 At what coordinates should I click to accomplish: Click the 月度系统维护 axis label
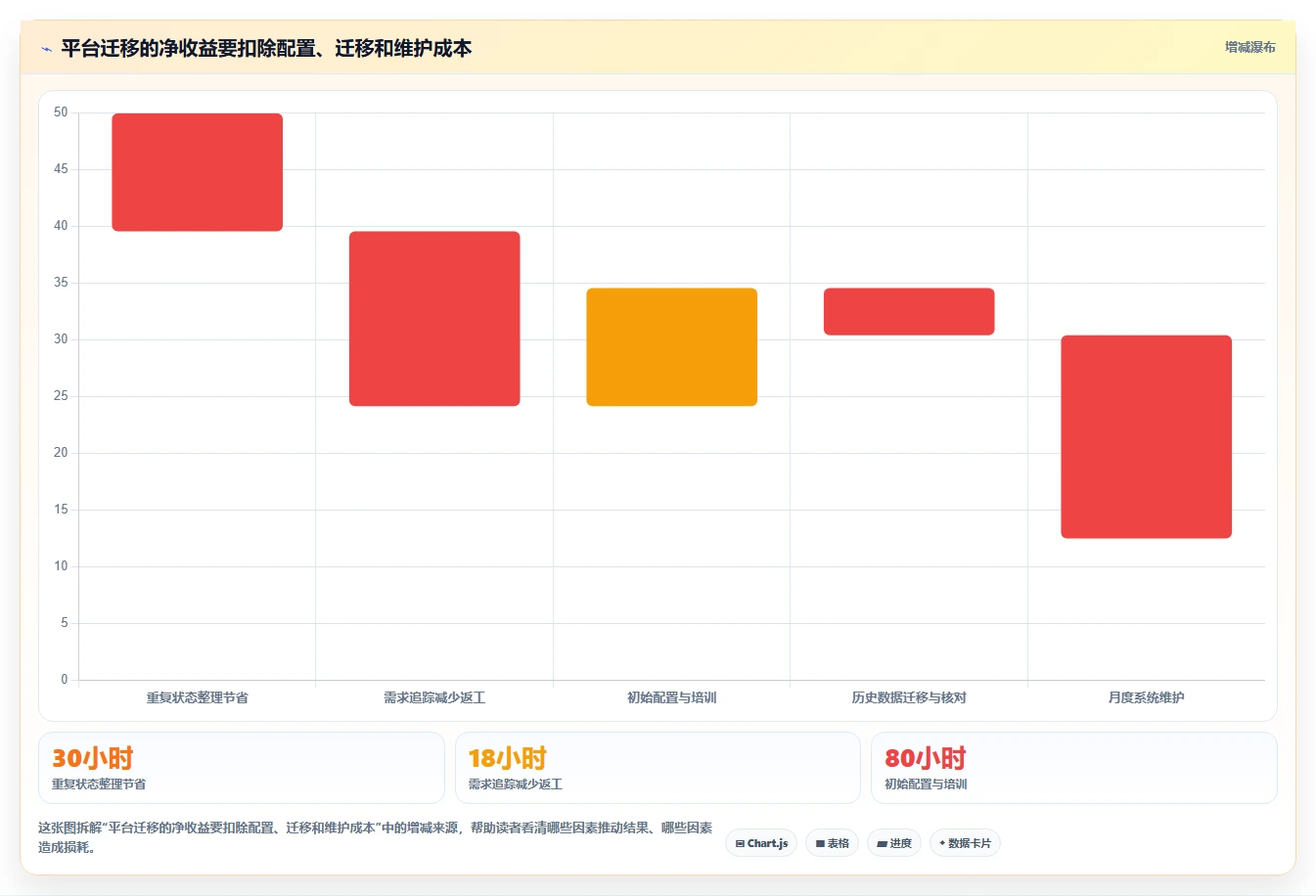pos(1147,697)
